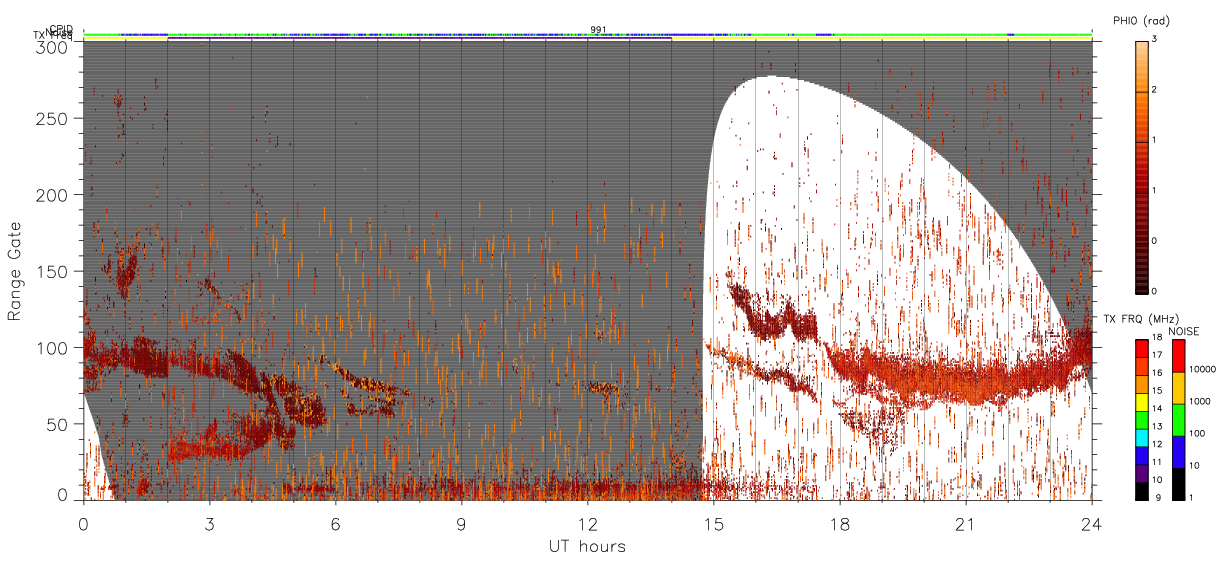Click x-axis tick label "6" UT hours
The width and height of the screenshot is (1228, 567).
point(335,524)
